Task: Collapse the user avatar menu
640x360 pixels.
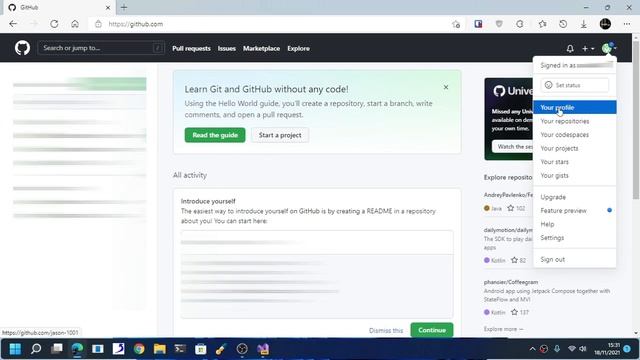Action: 609,48
